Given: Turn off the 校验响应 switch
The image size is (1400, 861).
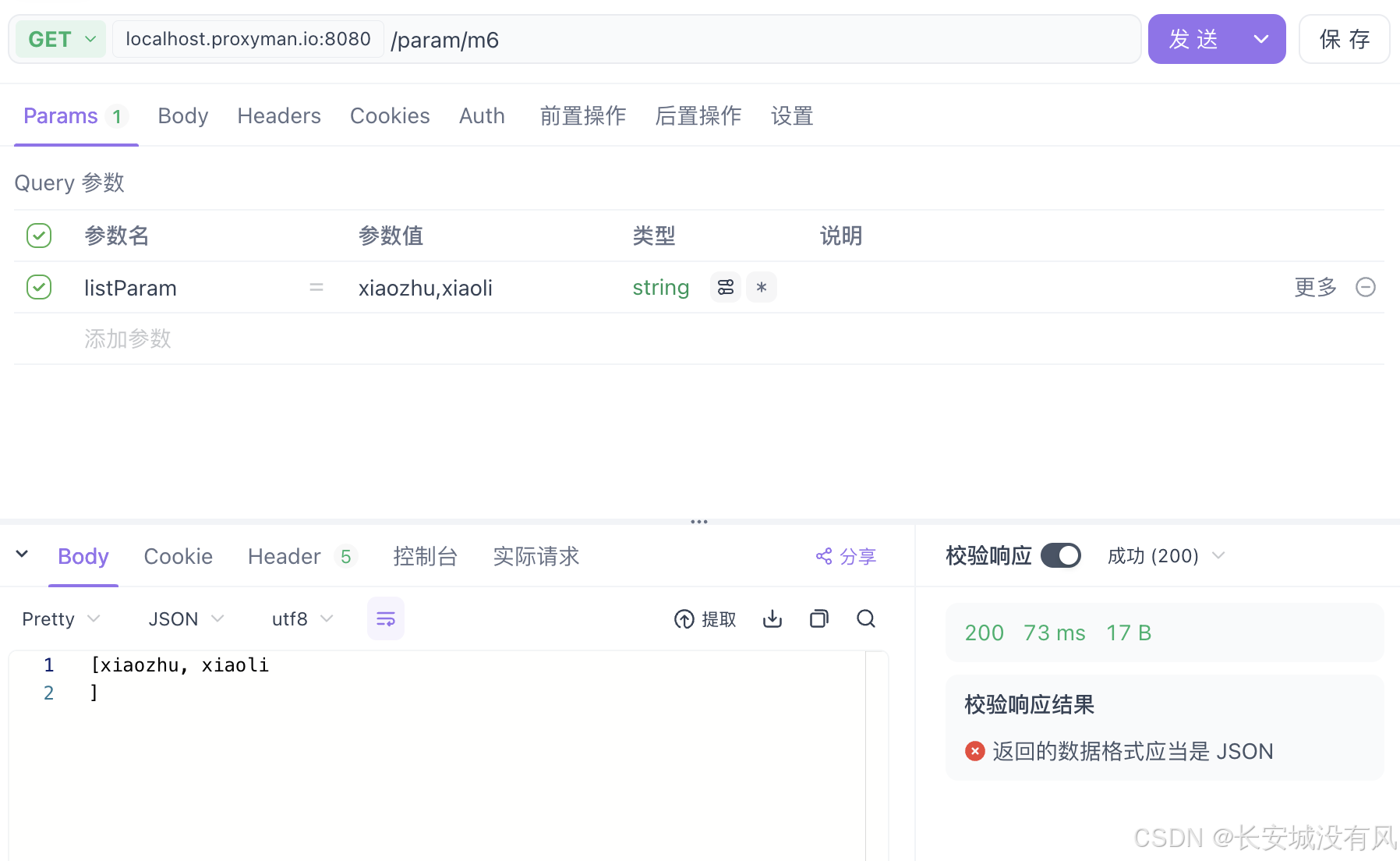Looking at the screenshot, I should click(x=1061, y=556).
